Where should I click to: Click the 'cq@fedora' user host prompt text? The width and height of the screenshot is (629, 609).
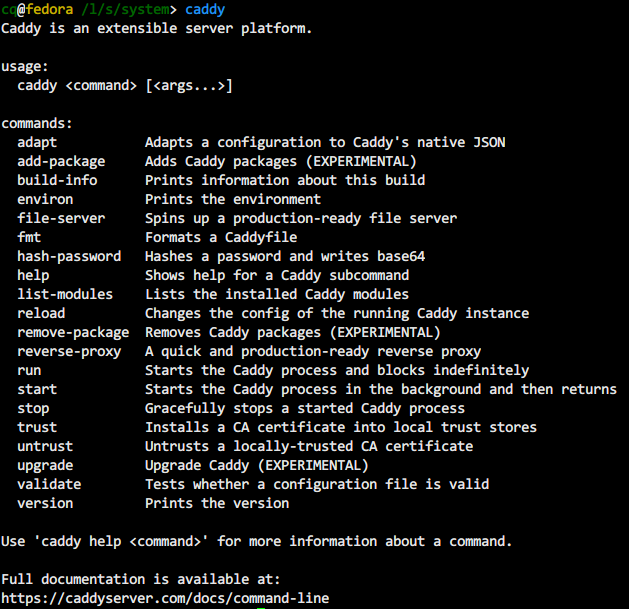pyautogui.click(x=37, y=10)
